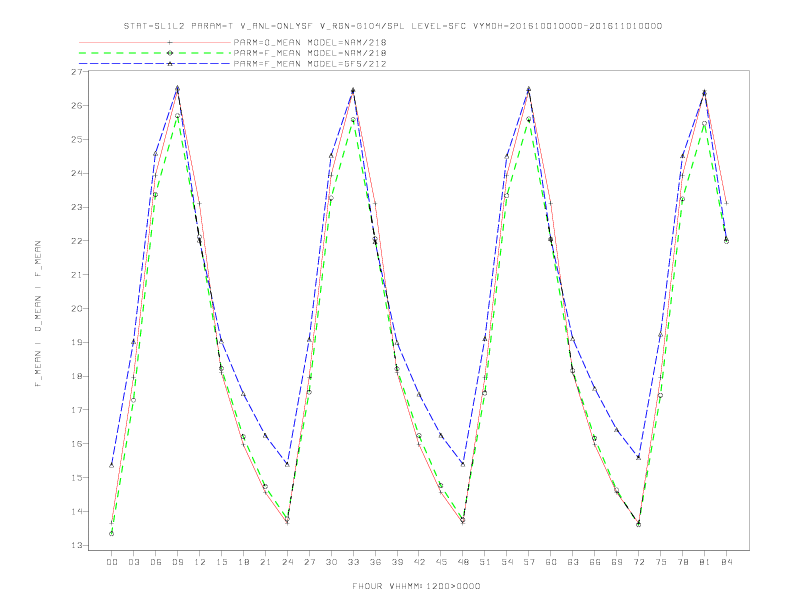Click x-axis tick label 42
This screenshot has height=612, width=792.
click(x=419, y=562)
